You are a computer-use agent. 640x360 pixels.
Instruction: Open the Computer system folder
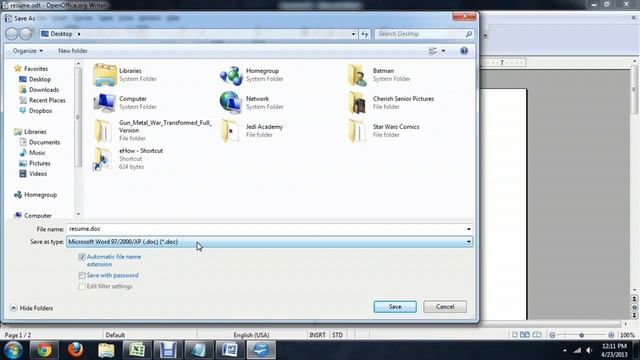tap(125, 102)
